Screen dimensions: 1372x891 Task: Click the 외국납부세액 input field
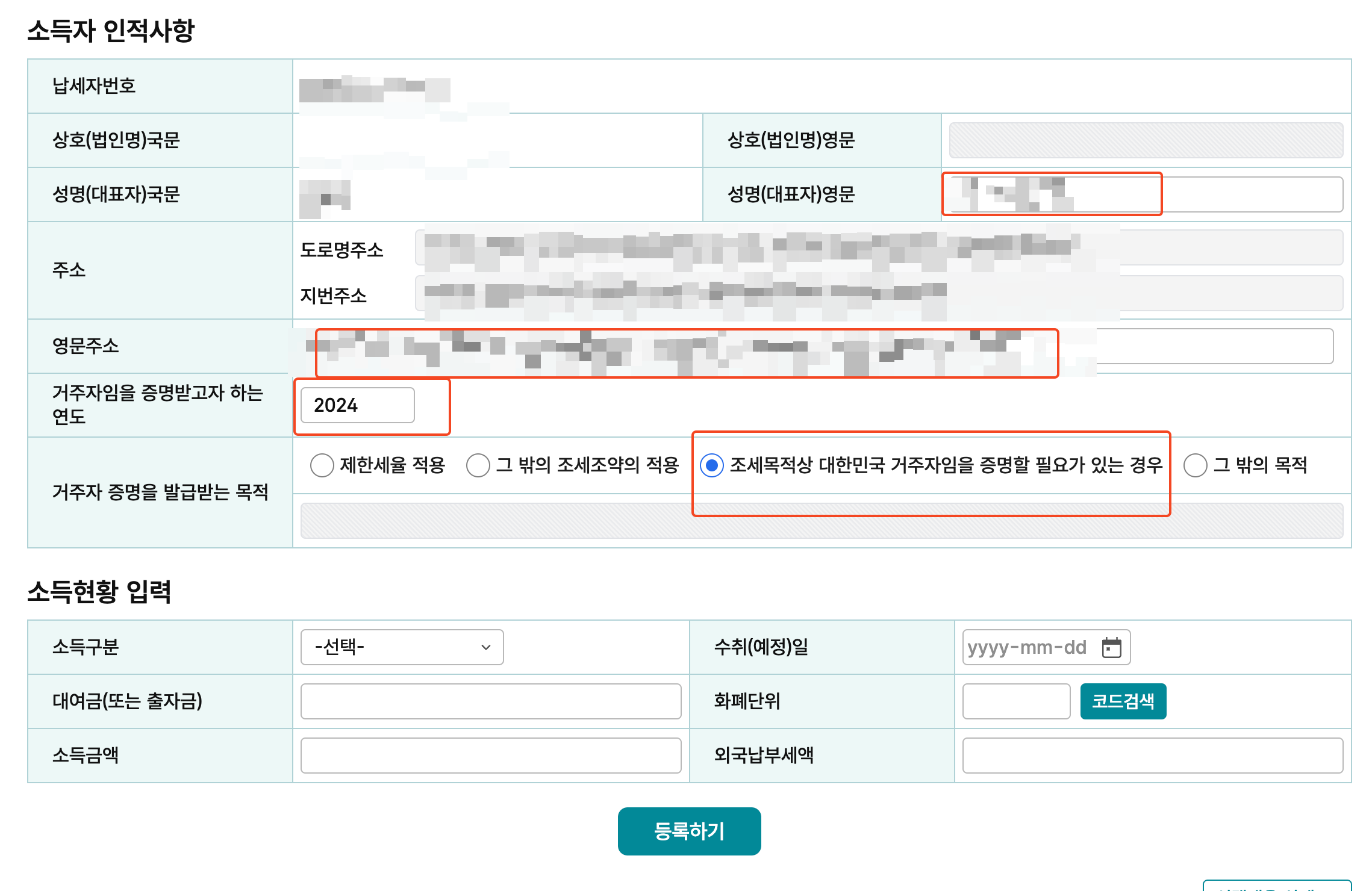pos(1152,756)
